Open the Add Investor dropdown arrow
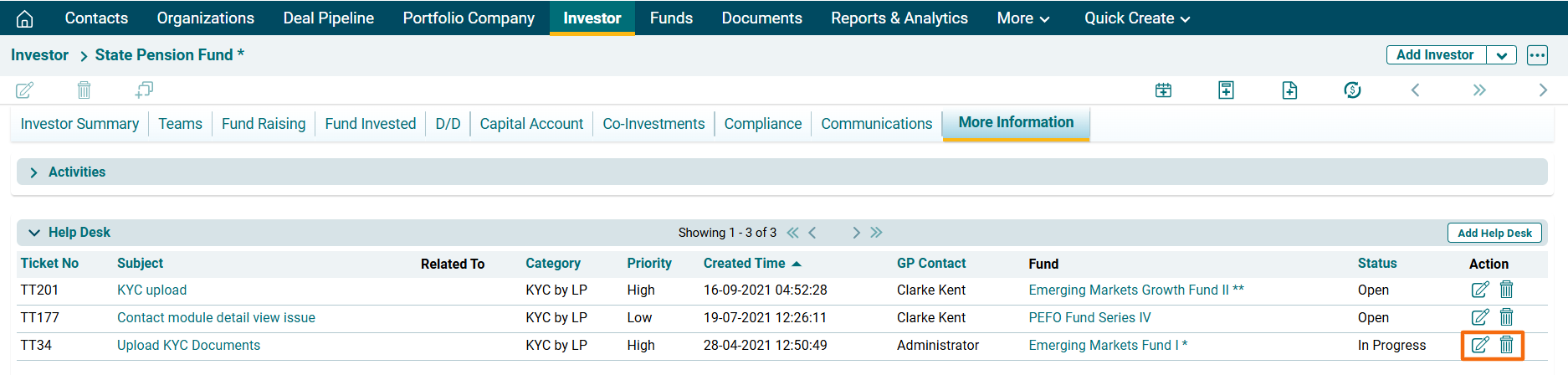Image resolution: width=1568 pixels, height=375 pixels. point(1501,55)
